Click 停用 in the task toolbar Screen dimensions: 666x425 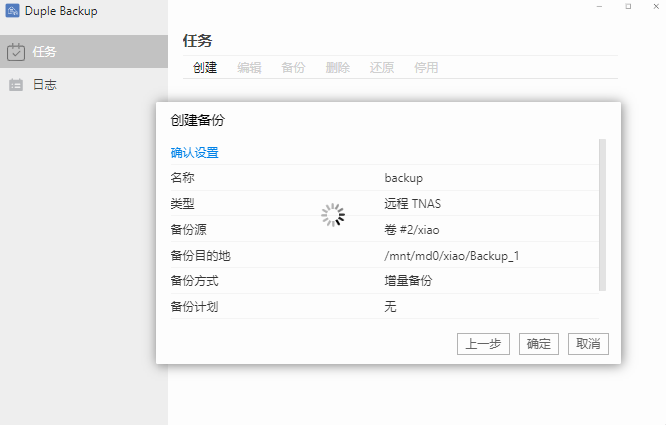pos(426,68)
